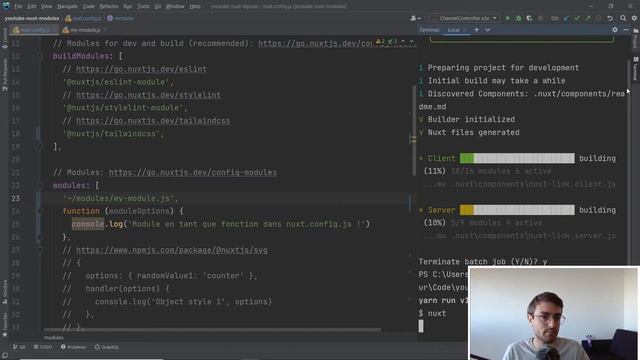
Task: Open npmjs.com @nuxtjs/svg package link
Action: click(172, 250)
